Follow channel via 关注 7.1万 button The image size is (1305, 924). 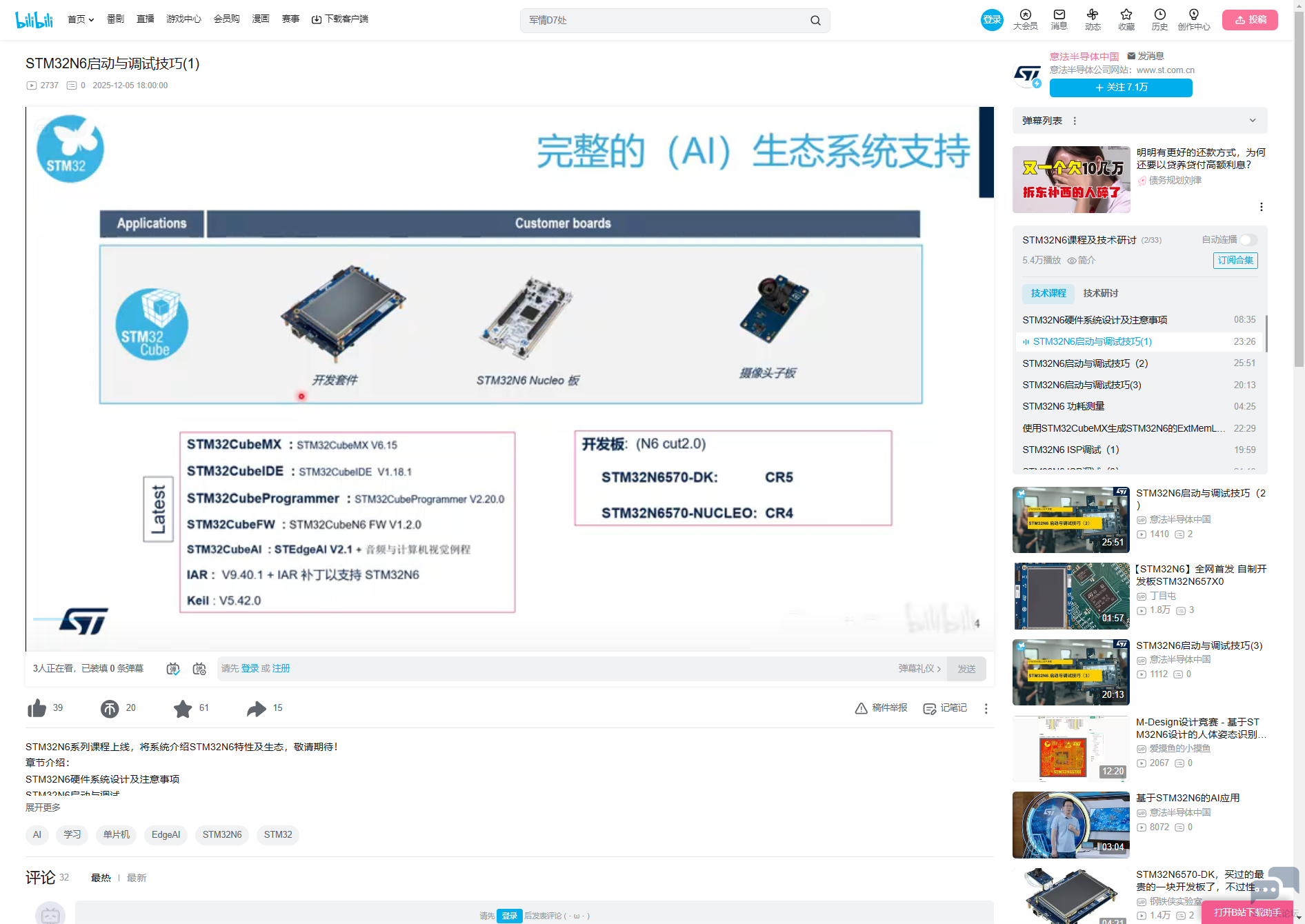1121,88
